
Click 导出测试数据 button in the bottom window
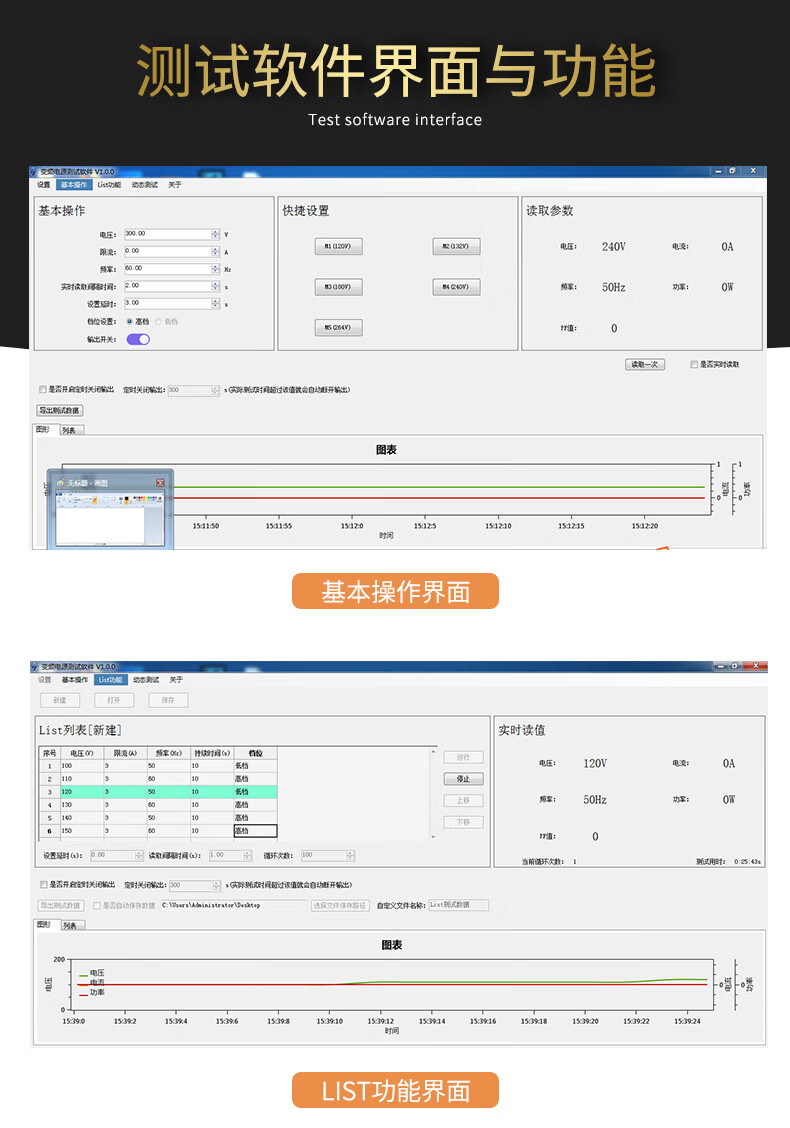(x=61, y=906)
